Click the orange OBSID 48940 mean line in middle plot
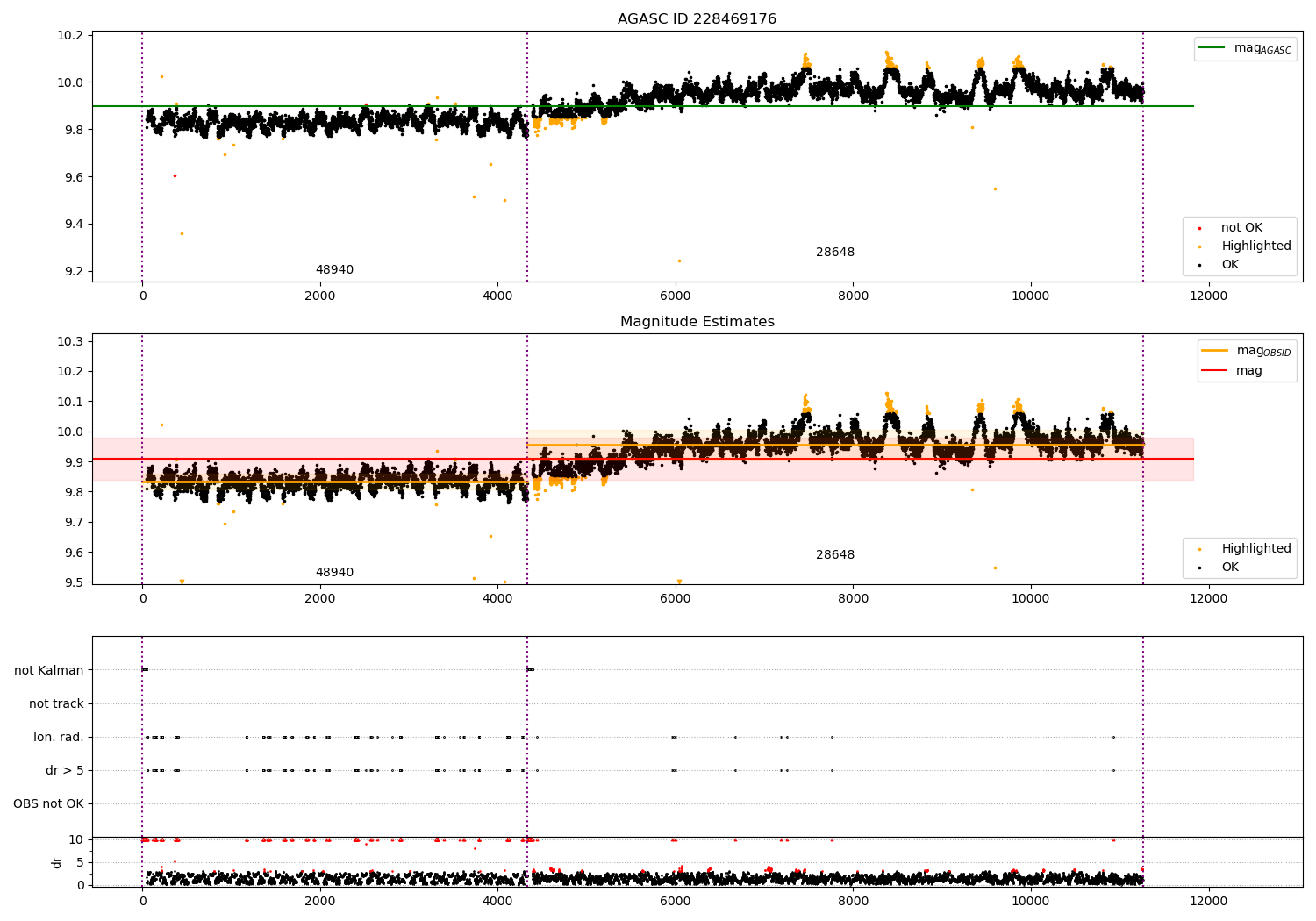Viewport: 1316px width, 921px height. (x=333, y=482)
